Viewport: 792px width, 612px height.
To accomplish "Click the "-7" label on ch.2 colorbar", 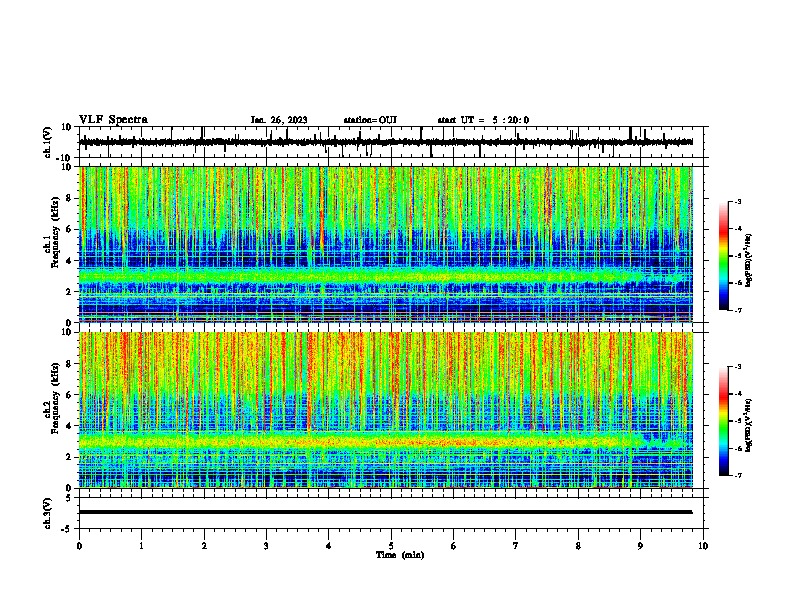I will tap(738, 476).
